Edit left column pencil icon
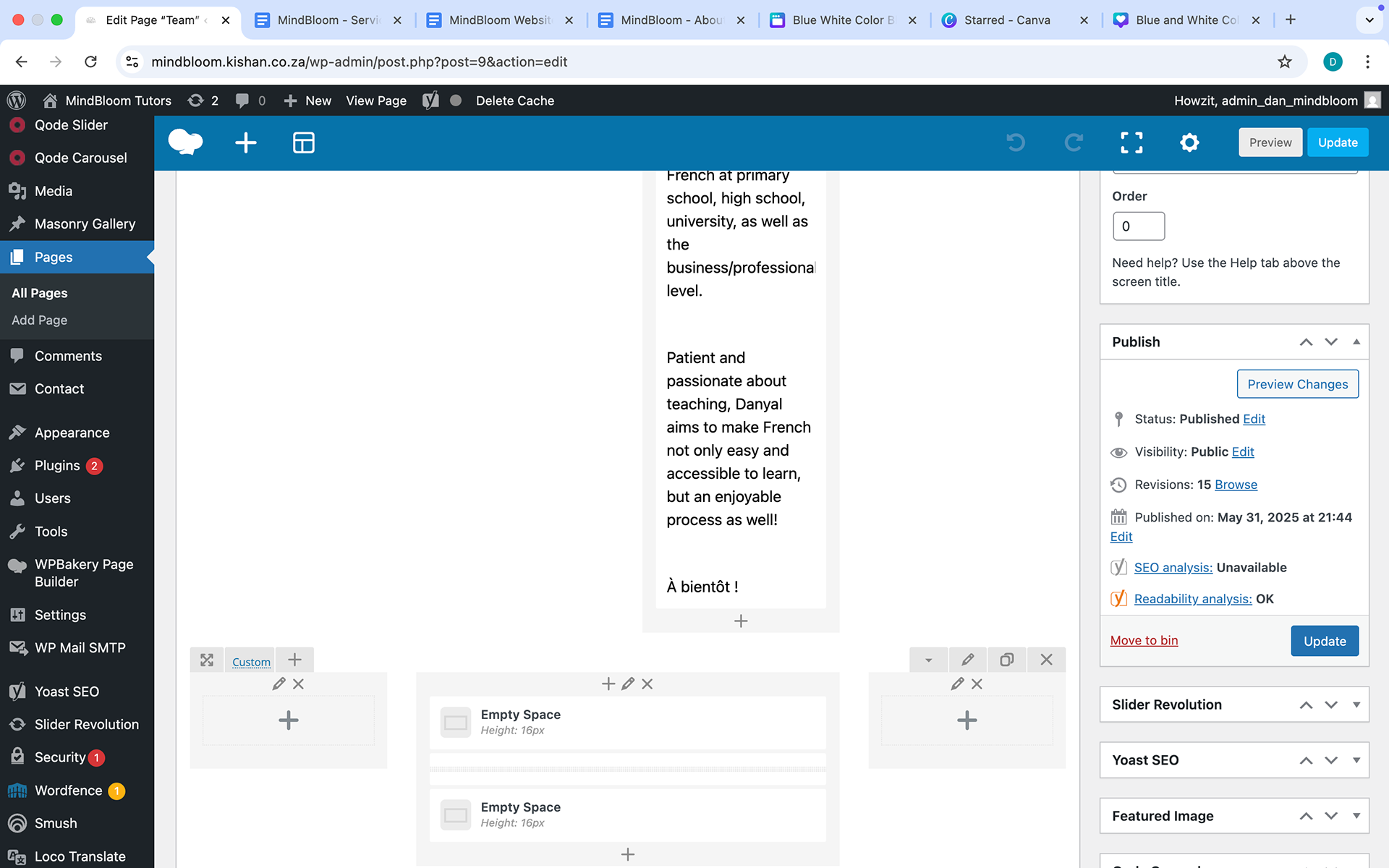 (279, 684)
